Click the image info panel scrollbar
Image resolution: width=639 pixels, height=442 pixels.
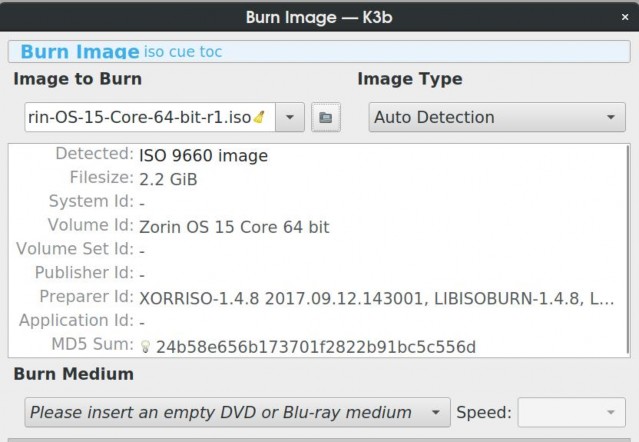(628, 250)
